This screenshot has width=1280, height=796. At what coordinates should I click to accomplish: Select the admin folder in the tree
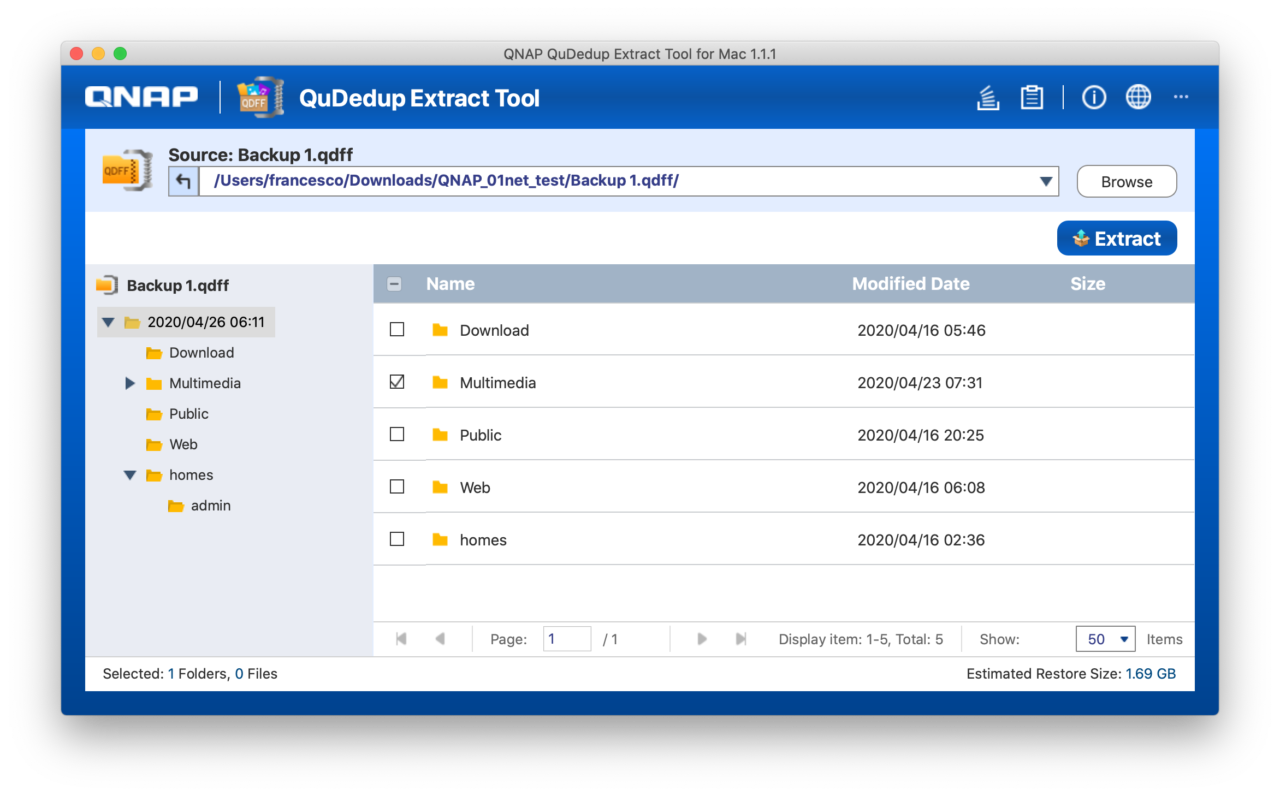(x=212, y=505)
